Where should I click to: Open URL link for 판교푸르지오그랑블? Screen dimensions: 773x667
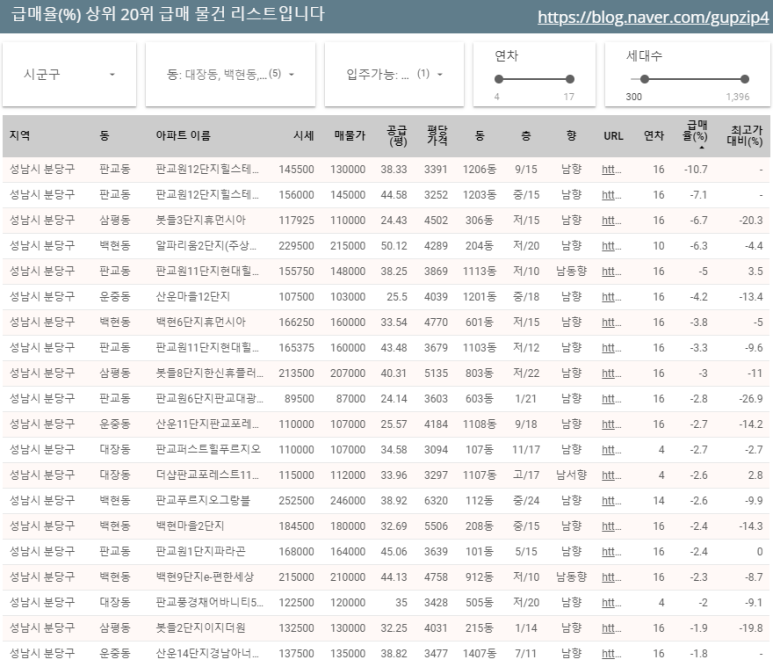point(611,501)
